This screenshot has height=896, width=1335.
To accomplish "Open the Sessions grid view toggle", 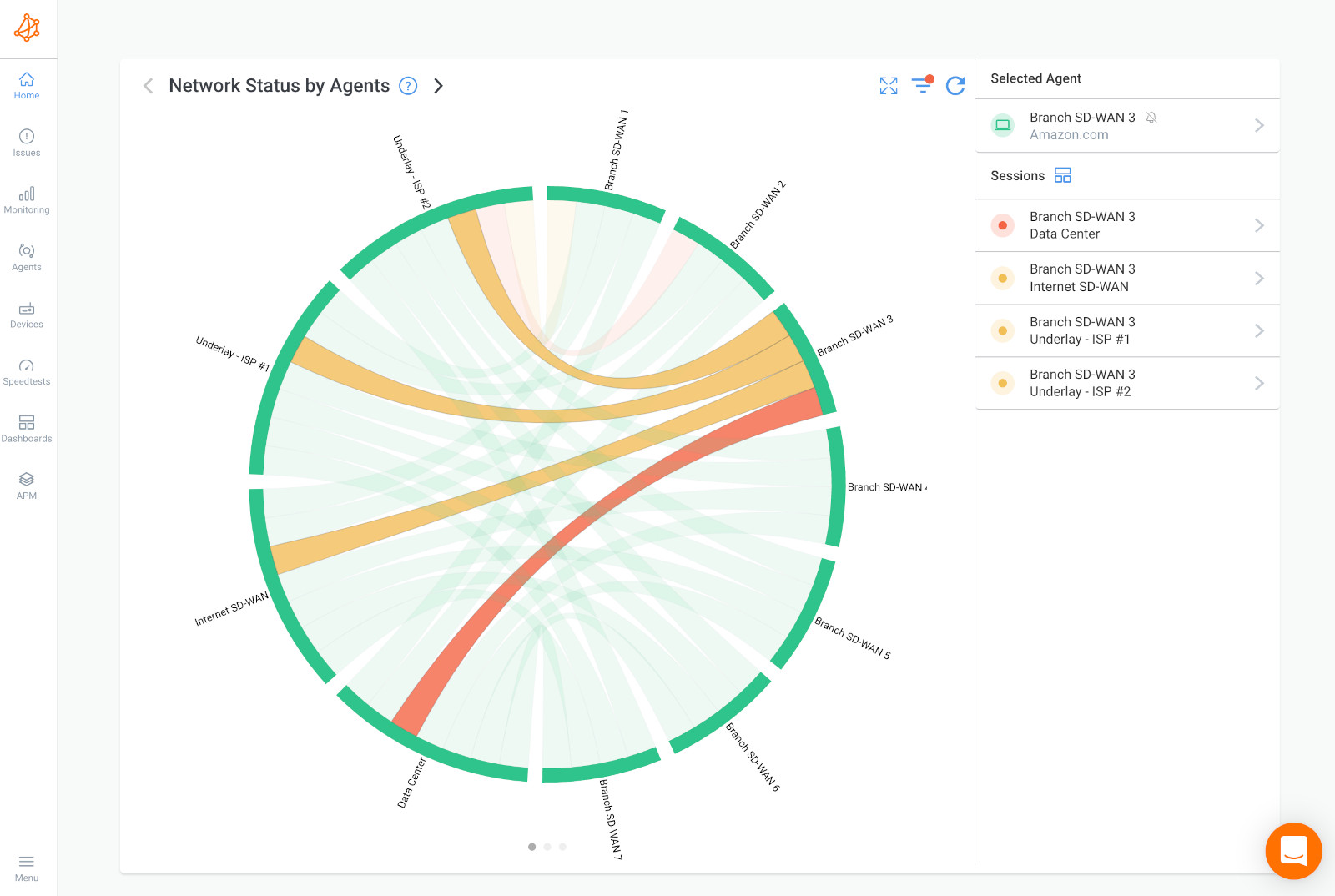I will click(1063, 175).
